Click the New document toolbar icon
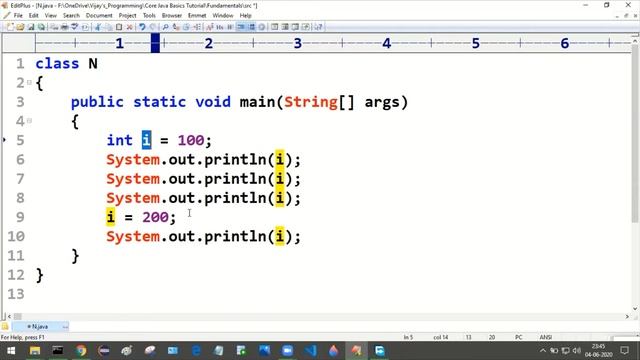 click(10, 27)
